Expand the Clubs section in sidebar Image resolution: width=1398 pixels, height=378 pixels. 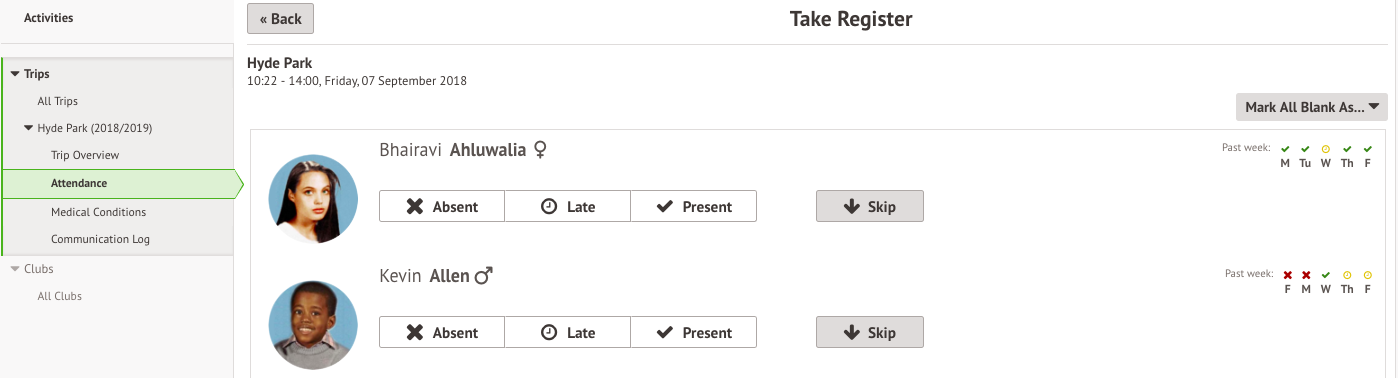(x=14, y=269)
